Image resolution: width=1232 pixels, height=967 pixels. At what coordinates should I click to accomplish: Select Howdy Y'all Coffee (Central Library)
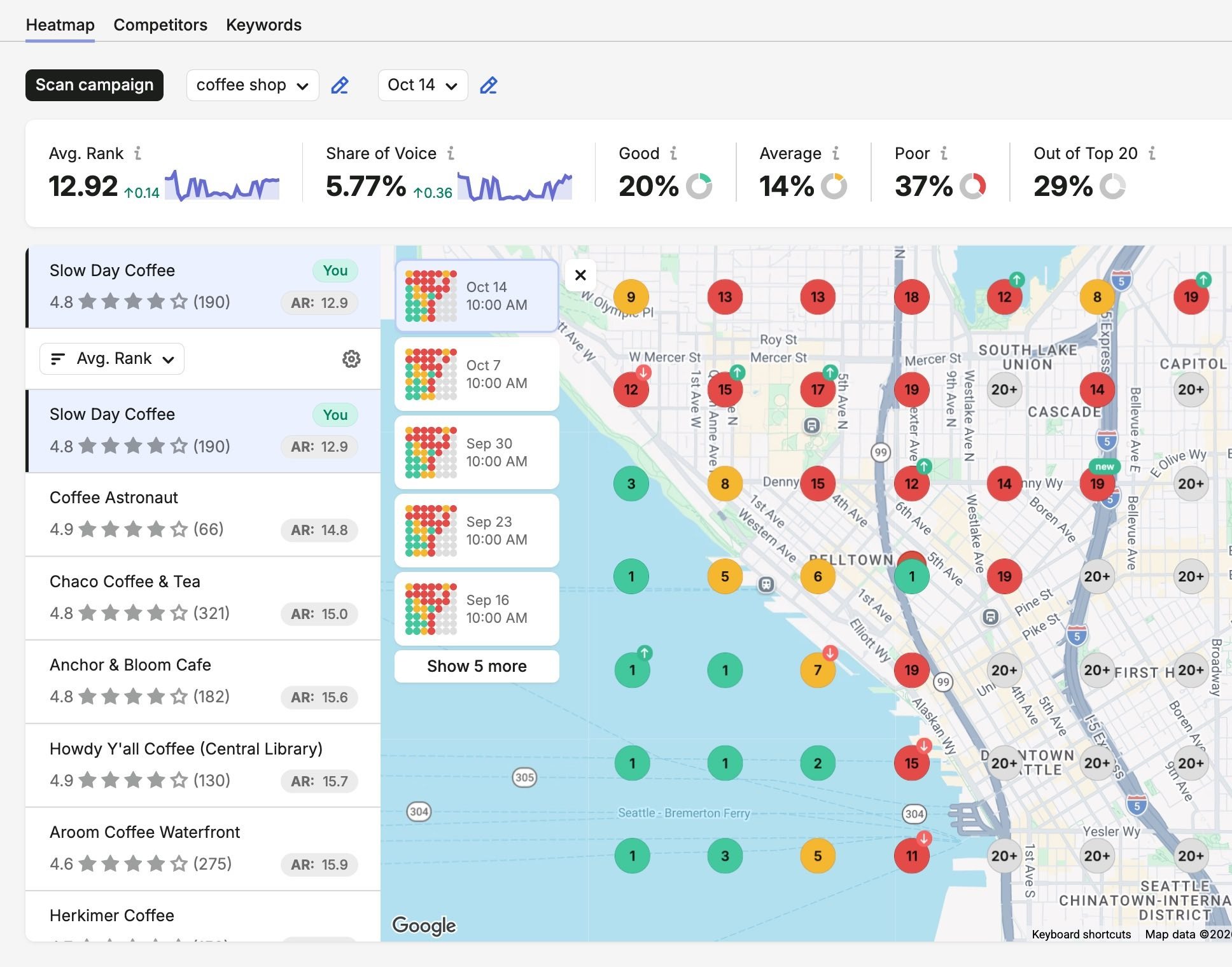[x=203, y=765]
